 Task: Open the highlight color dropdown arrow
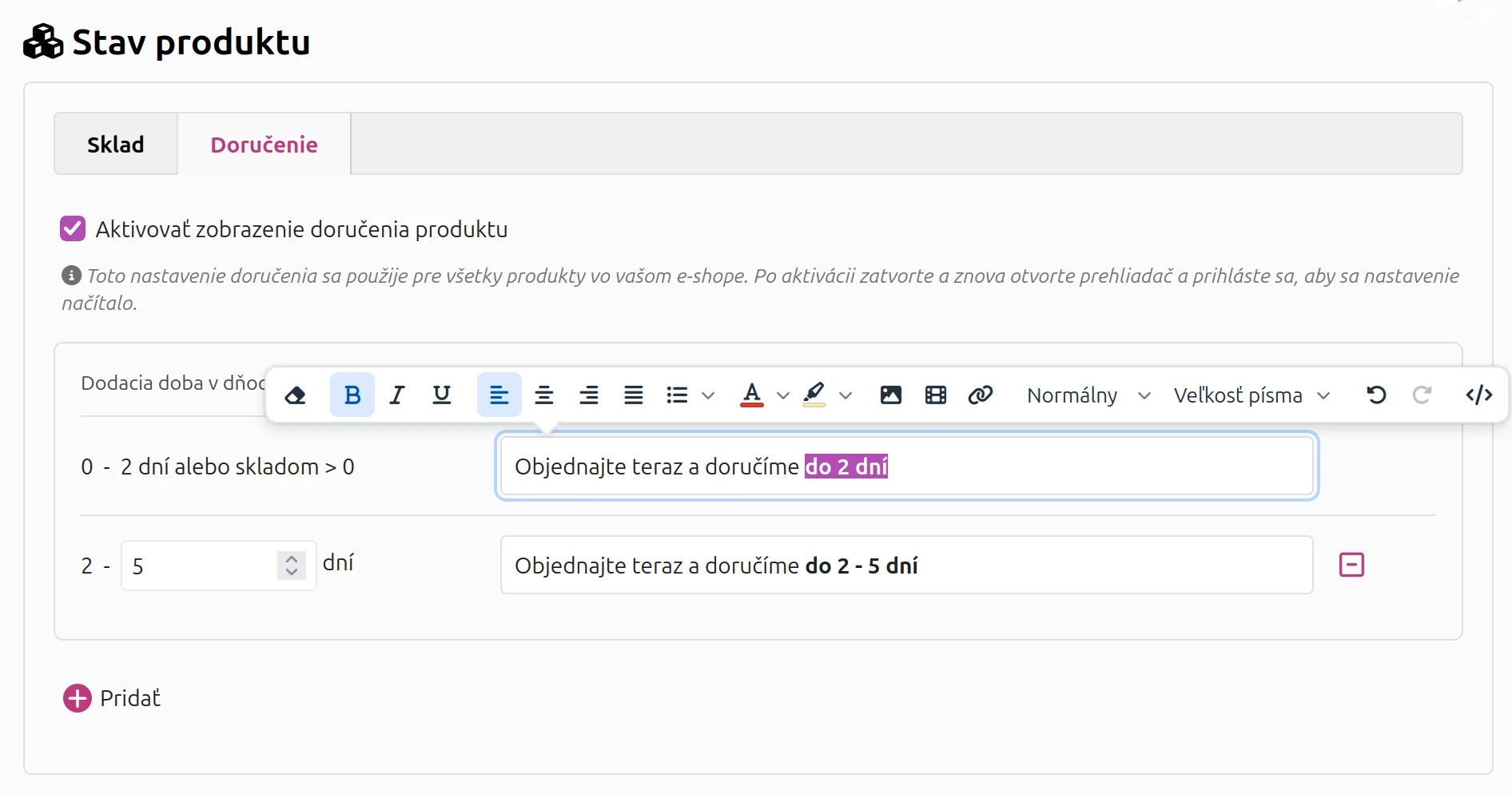pyautogui.click(x=846, y=395)
